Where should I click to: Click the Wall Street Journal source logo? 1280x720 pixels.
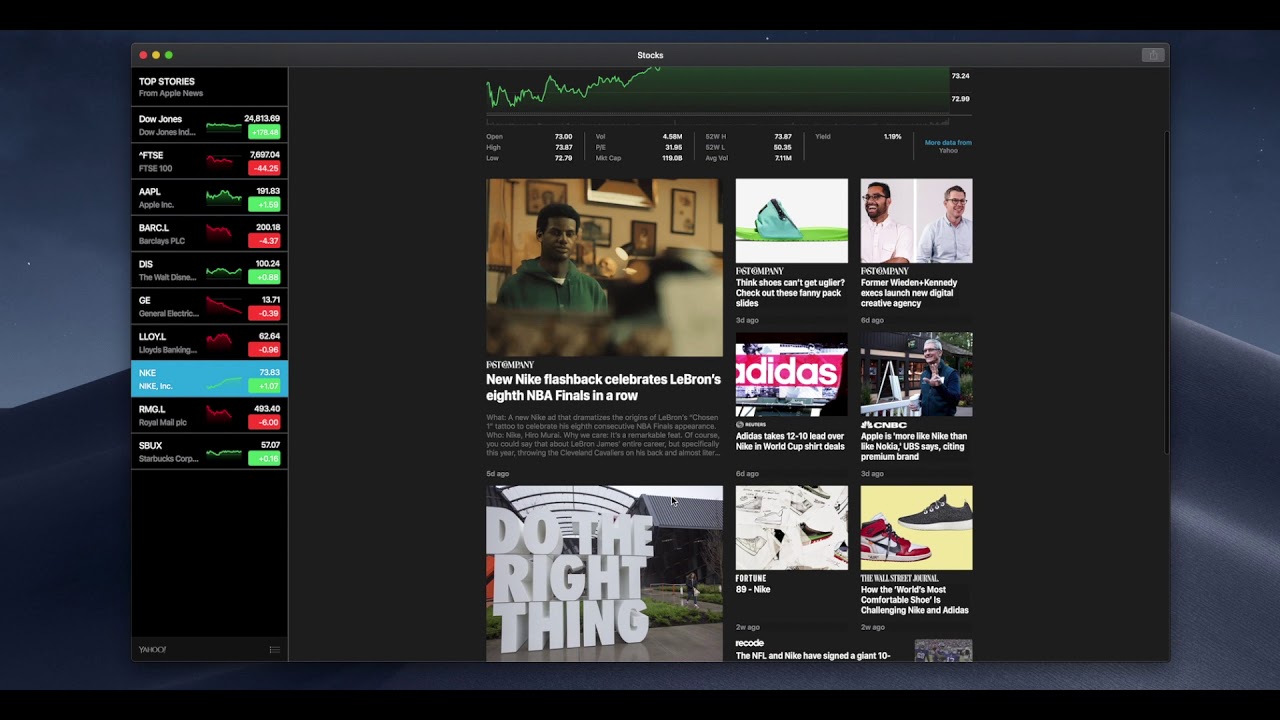(900, 578)
